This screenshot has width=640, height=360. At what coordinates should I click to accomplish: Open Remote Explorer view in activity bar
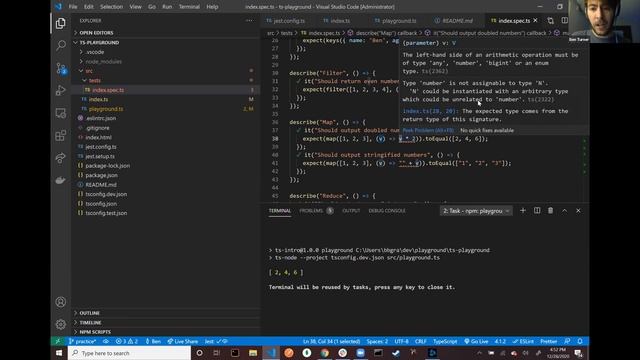point(60,113)
